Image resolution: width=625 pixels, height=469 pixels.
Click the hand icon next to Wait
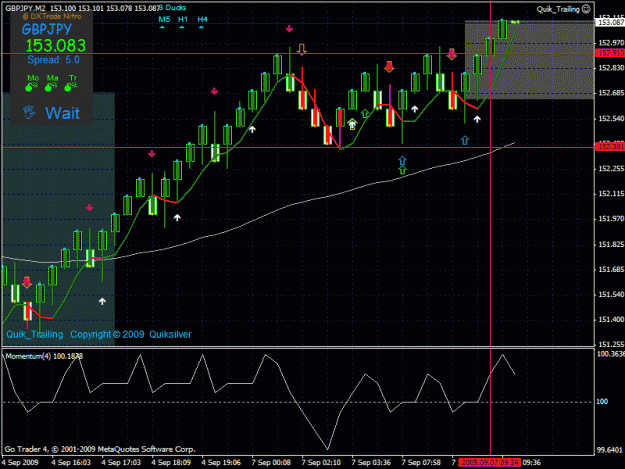[x=29, y=112]
